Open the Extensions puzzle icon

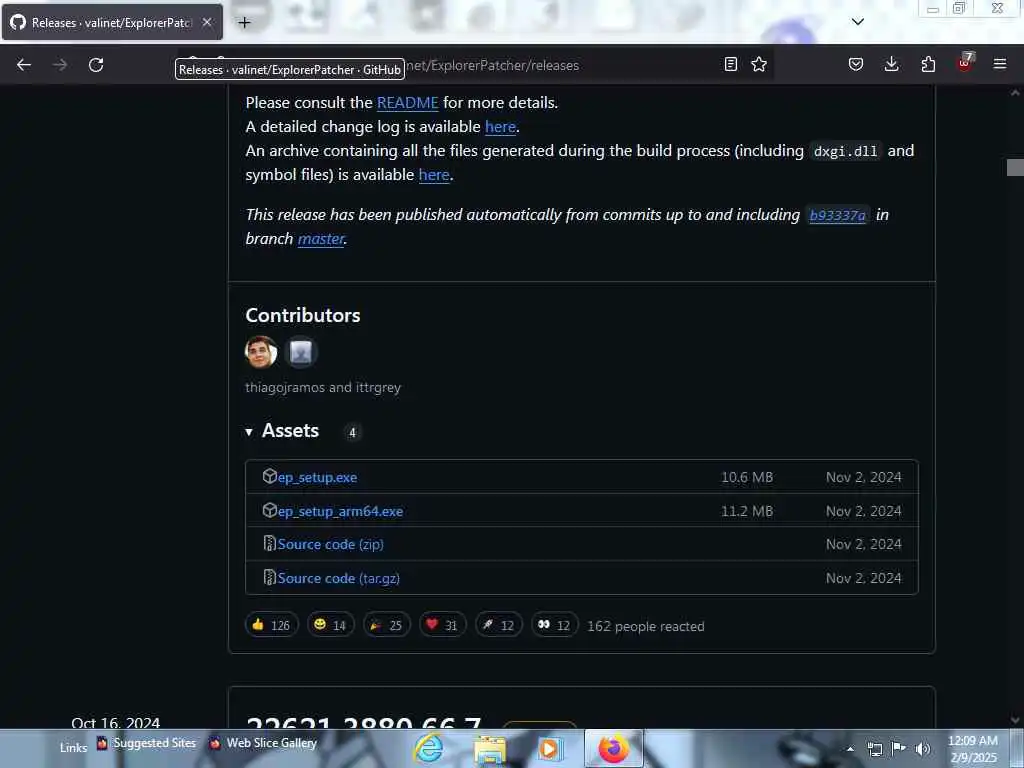click(928, 64)
